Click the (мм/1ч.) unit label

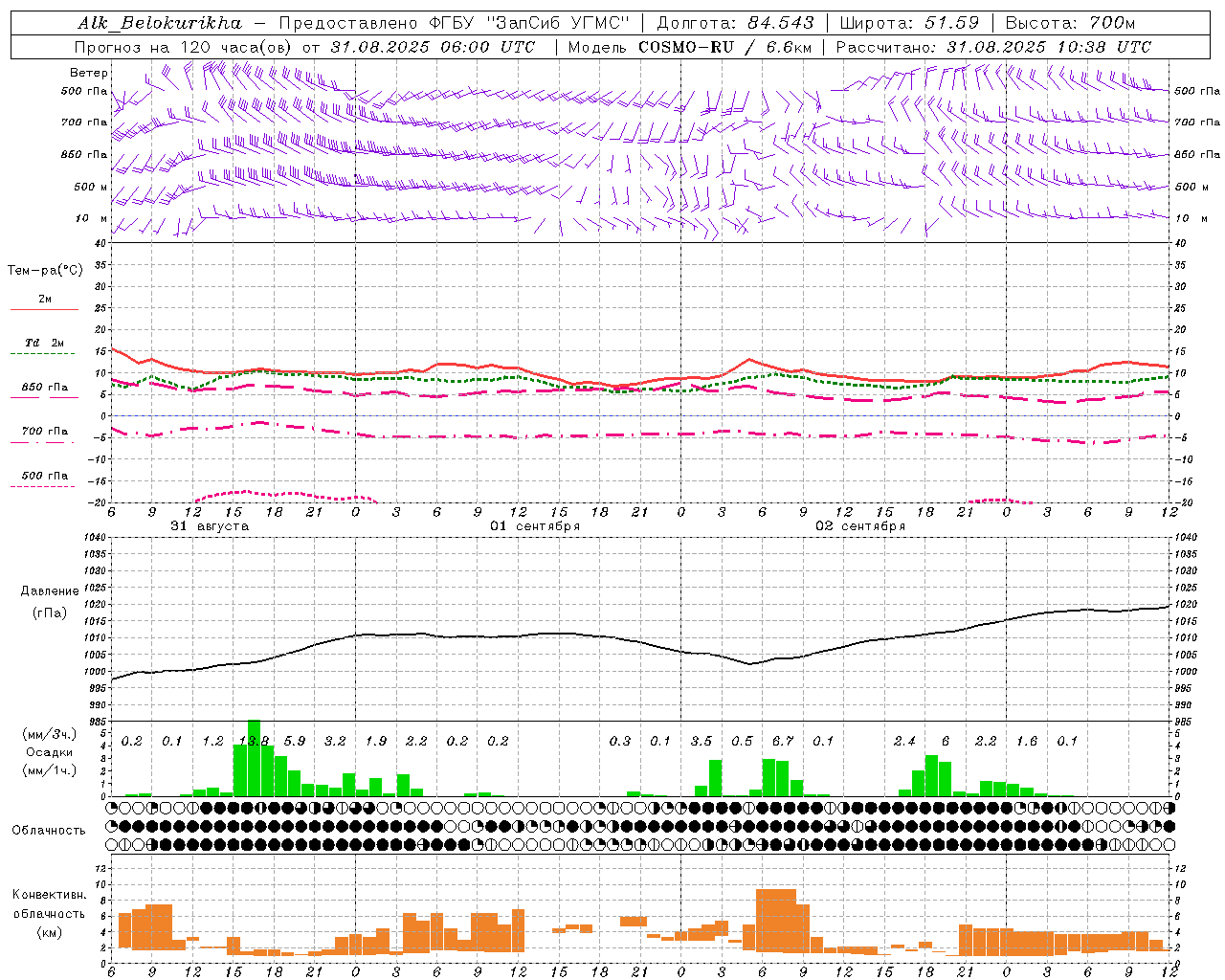point(48,770)
